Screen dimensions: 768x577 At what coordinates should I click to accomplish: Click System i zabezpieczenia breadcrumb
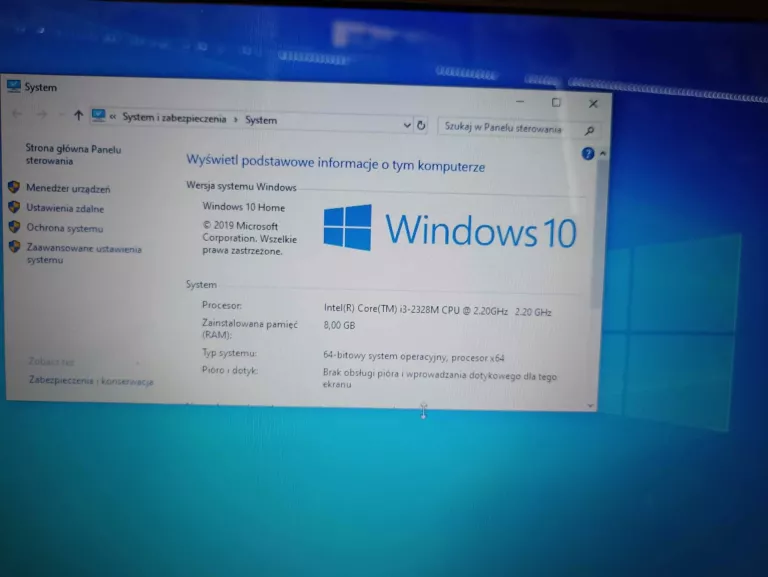coord(174,119)
